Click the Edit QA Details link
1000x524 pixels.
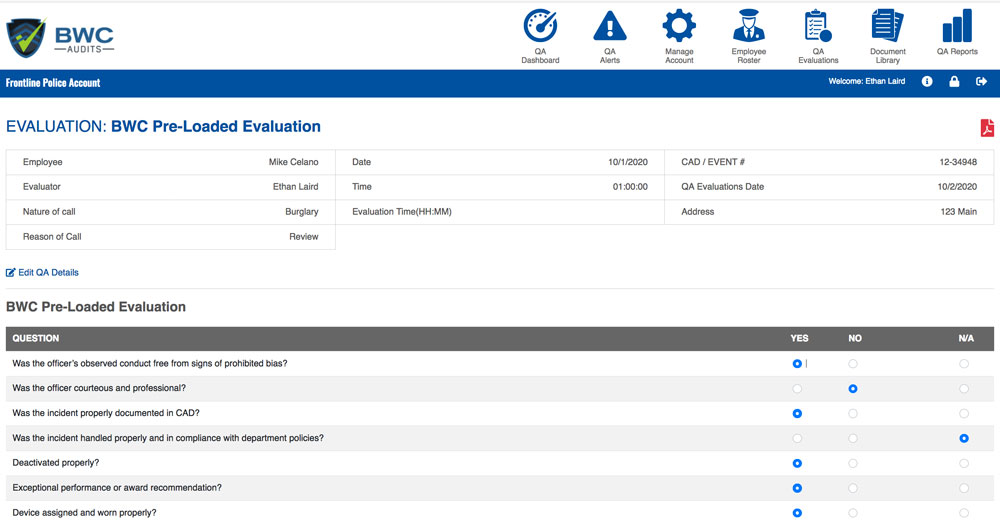point(42,272)
